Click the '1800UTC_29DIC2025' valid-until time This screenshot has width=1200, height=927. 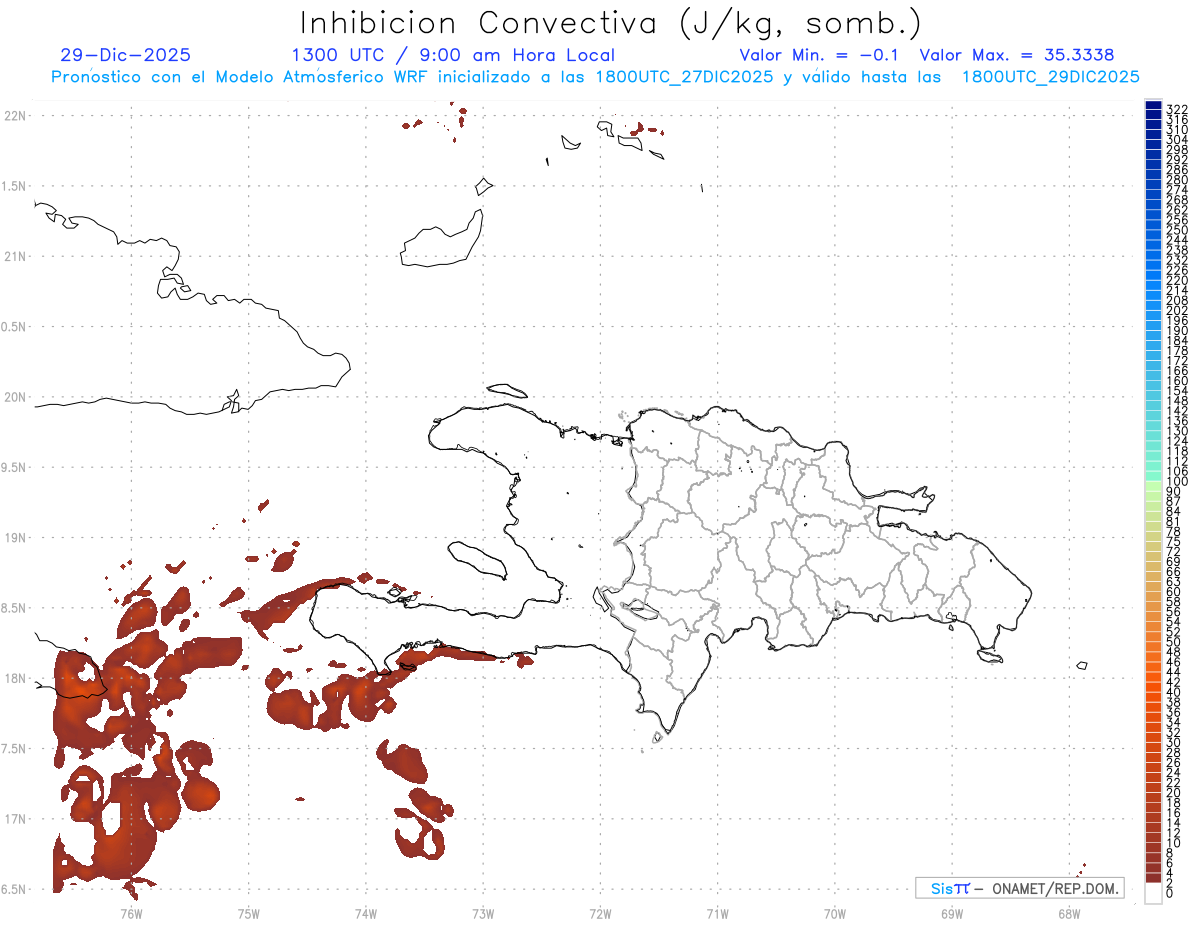pyautogui.click(x=1050, y=77)
